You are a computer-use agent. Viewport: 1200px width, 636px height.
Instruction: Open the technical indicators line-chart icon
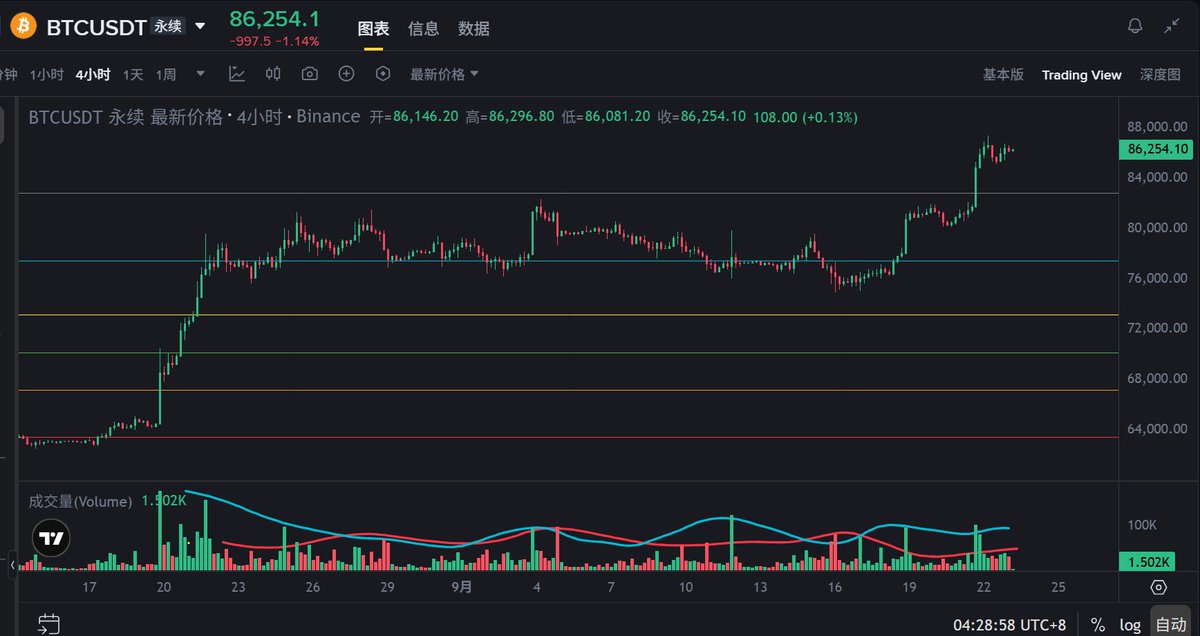click(237, 74)
